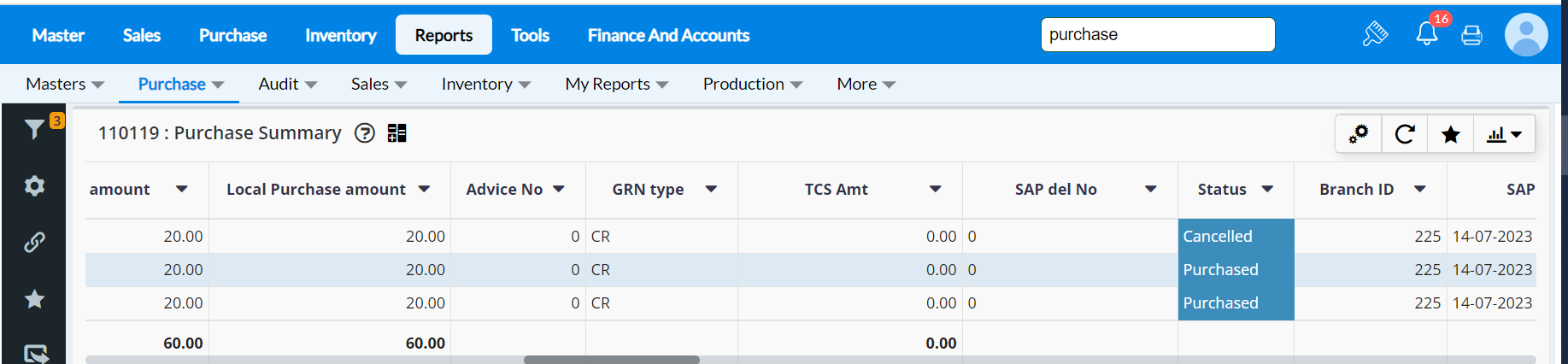Image resolution: width=1568 pixels, height=364 pixels.
Task: Click the report layout grid icon
Action: click(396, 133)
